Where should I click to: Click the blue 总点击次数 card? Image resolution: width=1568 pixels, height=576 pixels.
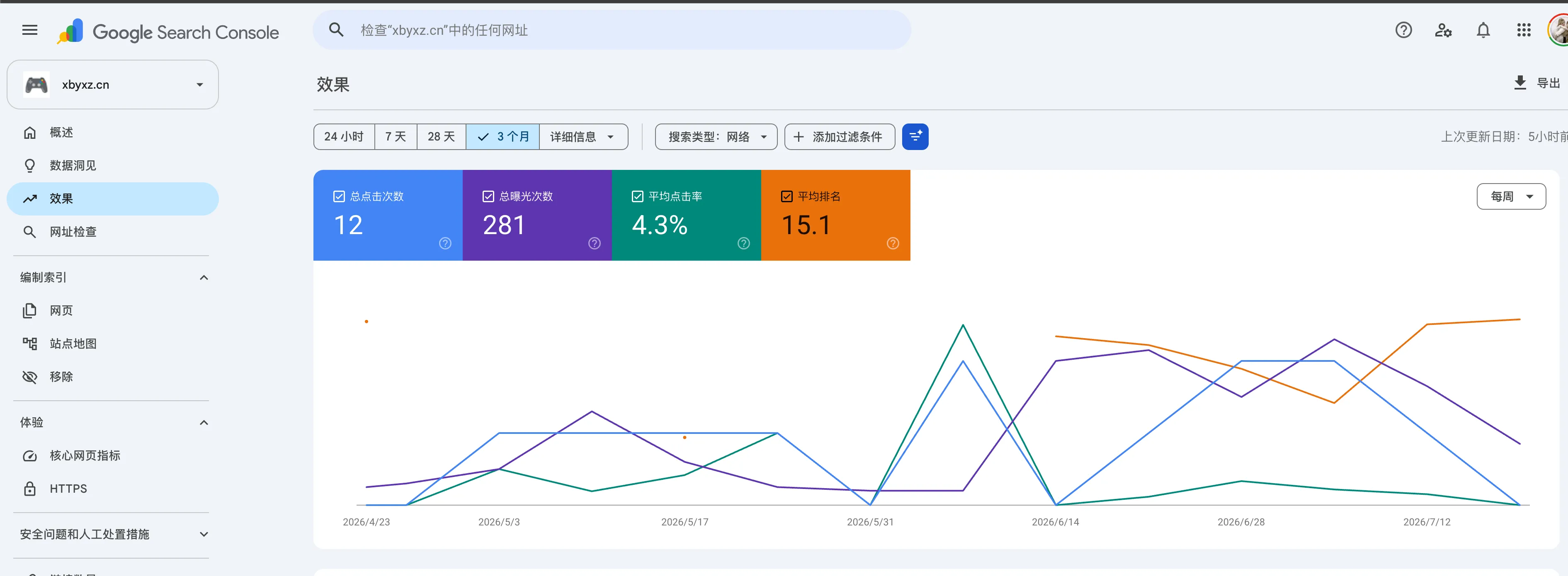tap(388, 215)
